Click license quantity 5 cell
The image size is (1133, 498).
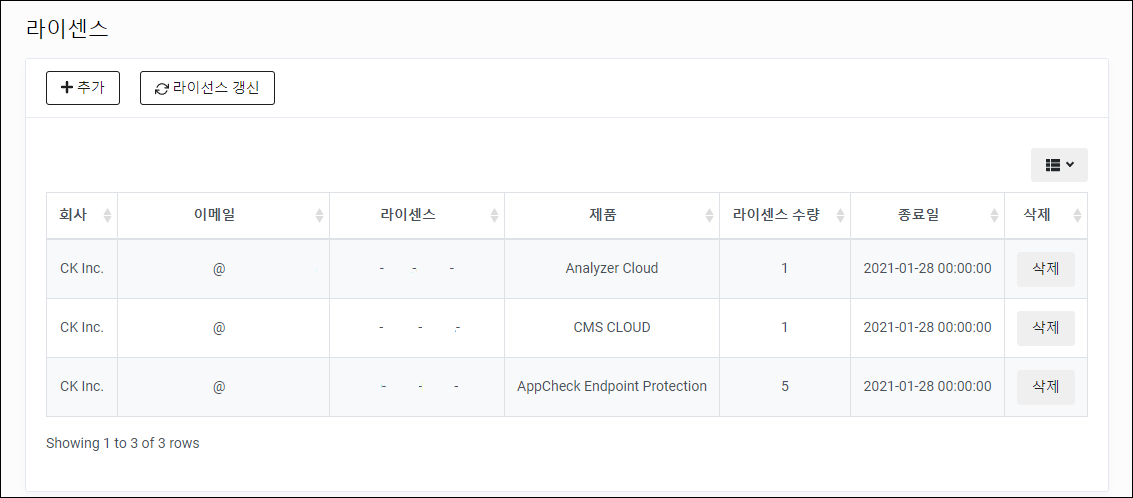(785, 387)
